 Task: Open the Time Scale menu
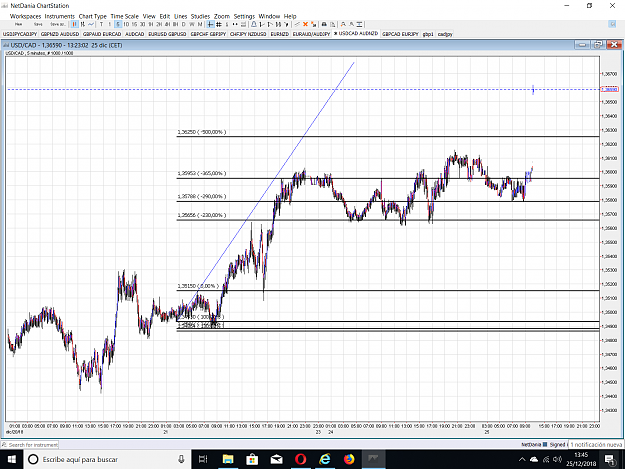click(124, 16)
